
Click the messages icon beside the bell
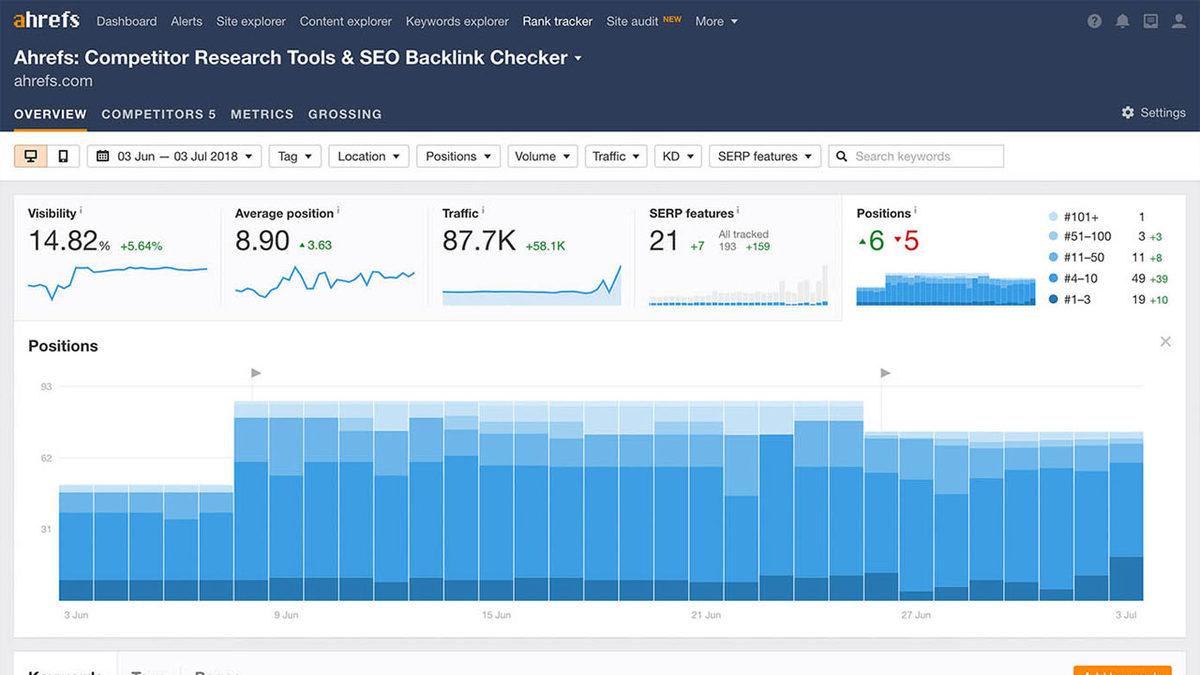(x=1151, y=21)
